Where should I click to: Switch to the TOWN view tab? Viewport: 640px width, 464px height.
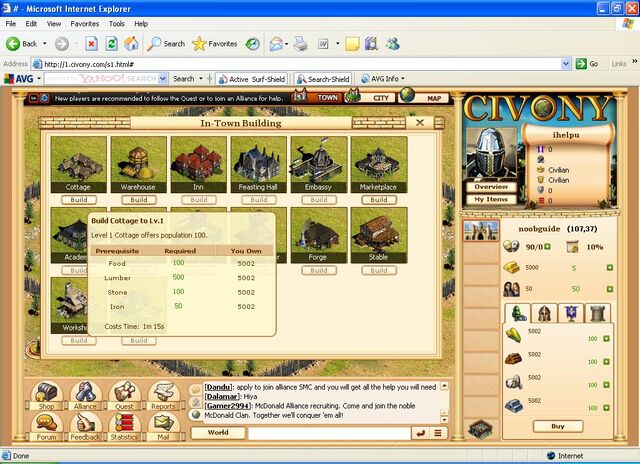pyautogui.click(x=318, y=97)
